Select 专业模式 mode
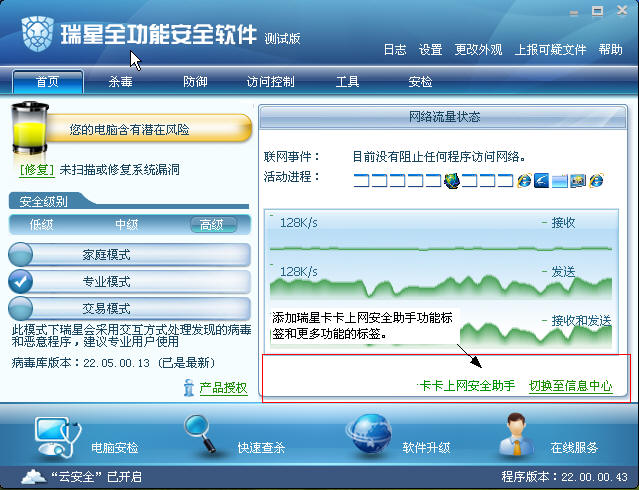 click(x=130, y=282)
